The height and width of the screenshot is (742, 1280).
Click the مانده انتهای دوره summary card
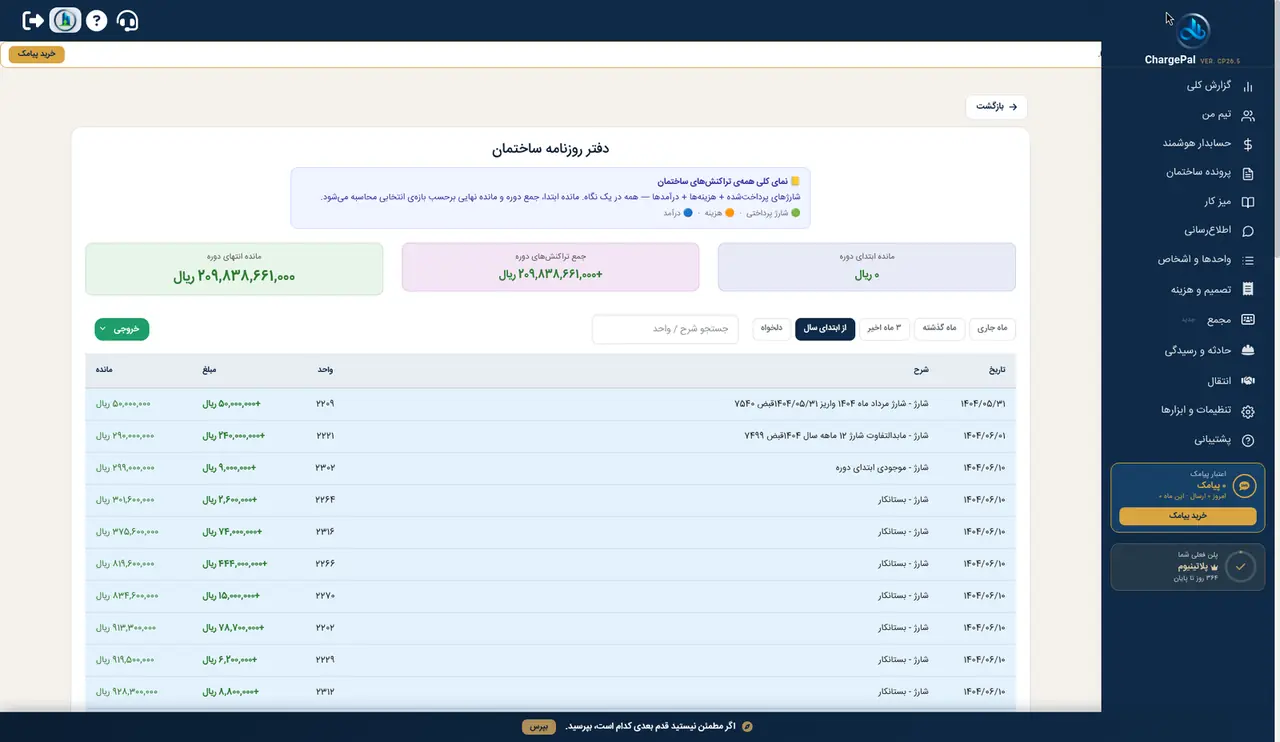(x=234, y=269)
